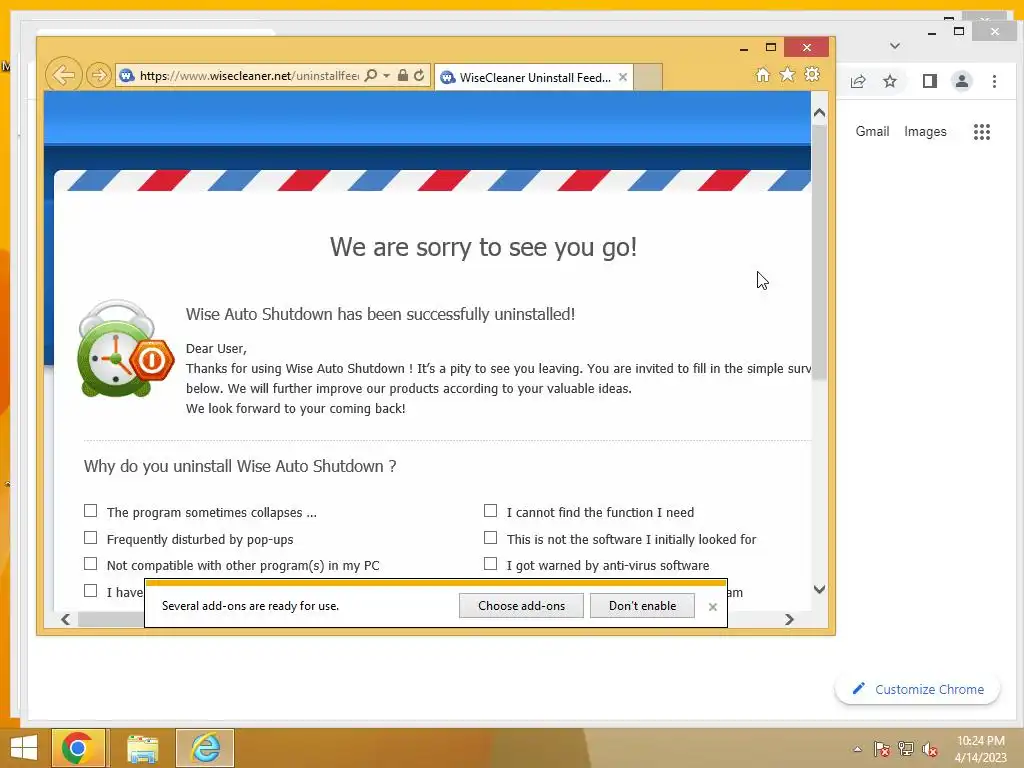The image size is (1024, 768).
Task: Click the wisecleaner.net address field
Action: (x=249, y=76)
